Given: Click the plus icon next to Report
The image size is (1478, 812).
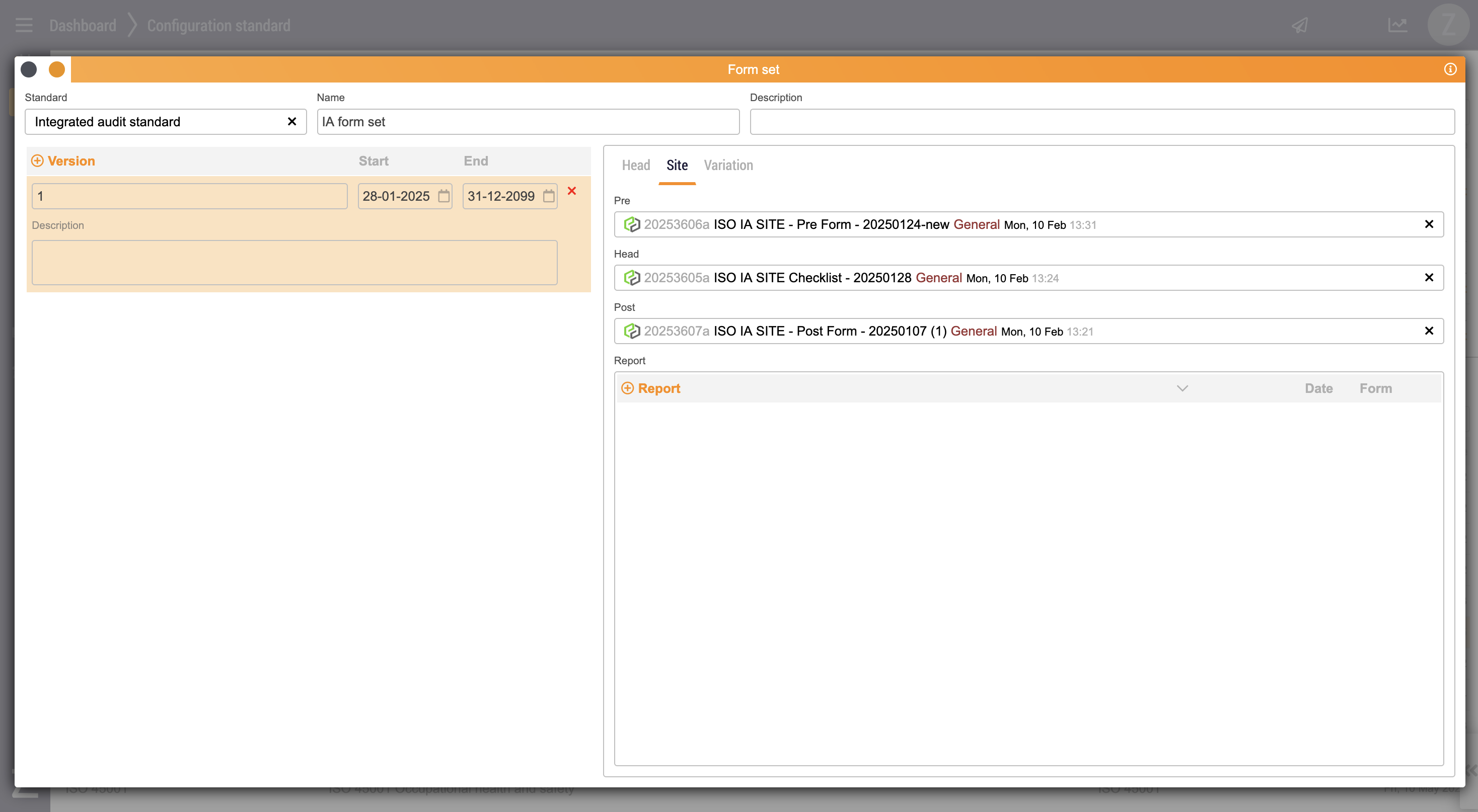Looking at the screenshot, I should tap(628, 388).
